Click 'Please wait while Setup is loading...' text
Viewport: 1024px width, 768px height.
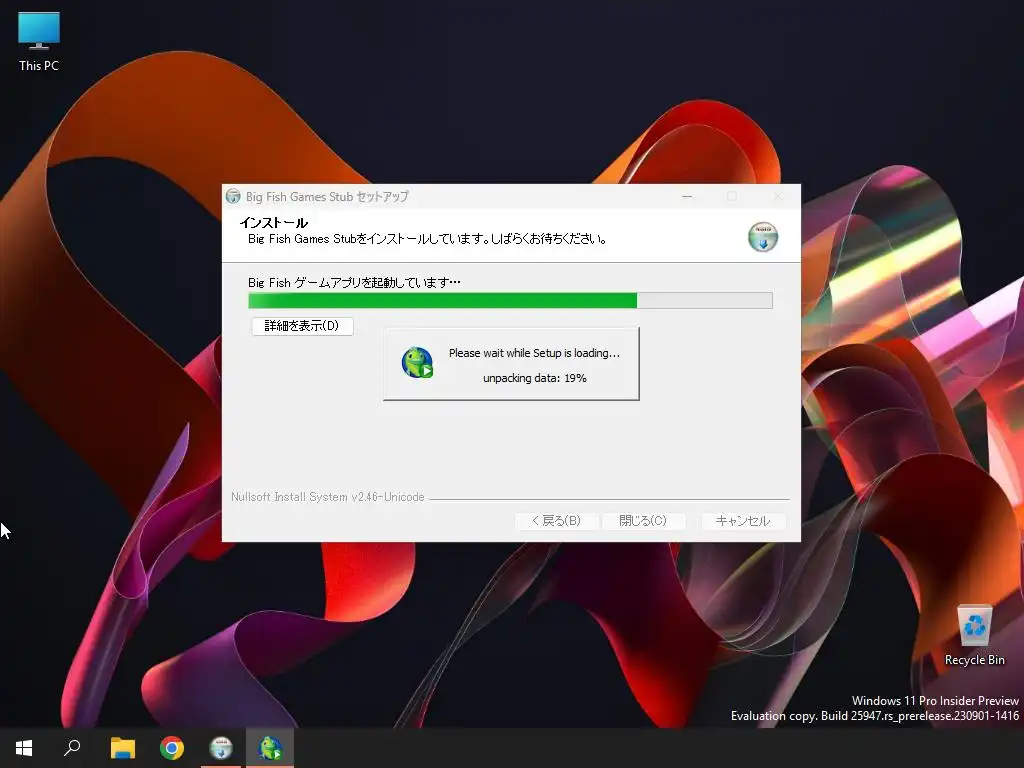(x=534, y=353)
